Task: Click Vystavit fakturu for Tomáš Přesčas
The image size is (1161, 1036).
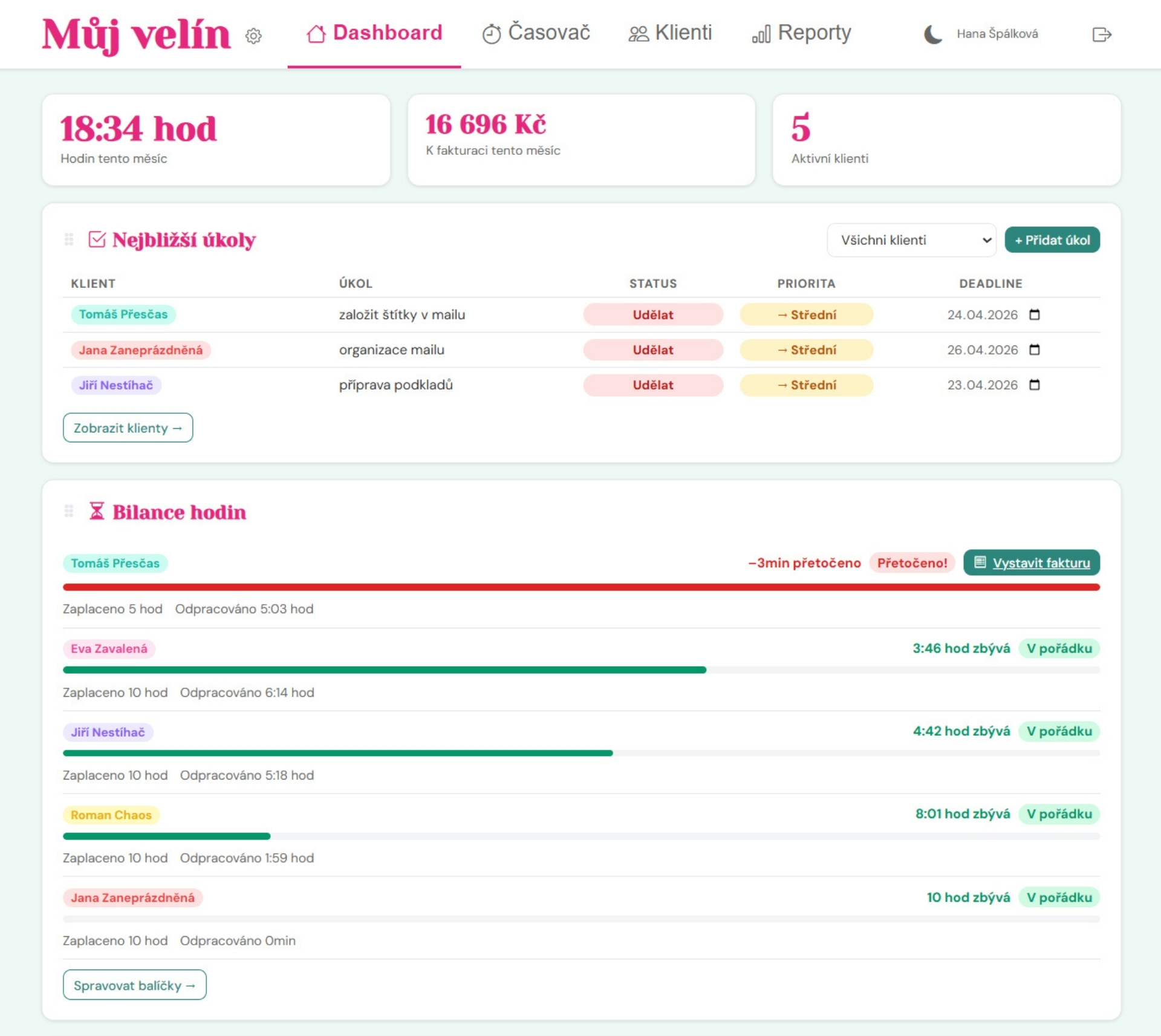Action: (1031, 562)
